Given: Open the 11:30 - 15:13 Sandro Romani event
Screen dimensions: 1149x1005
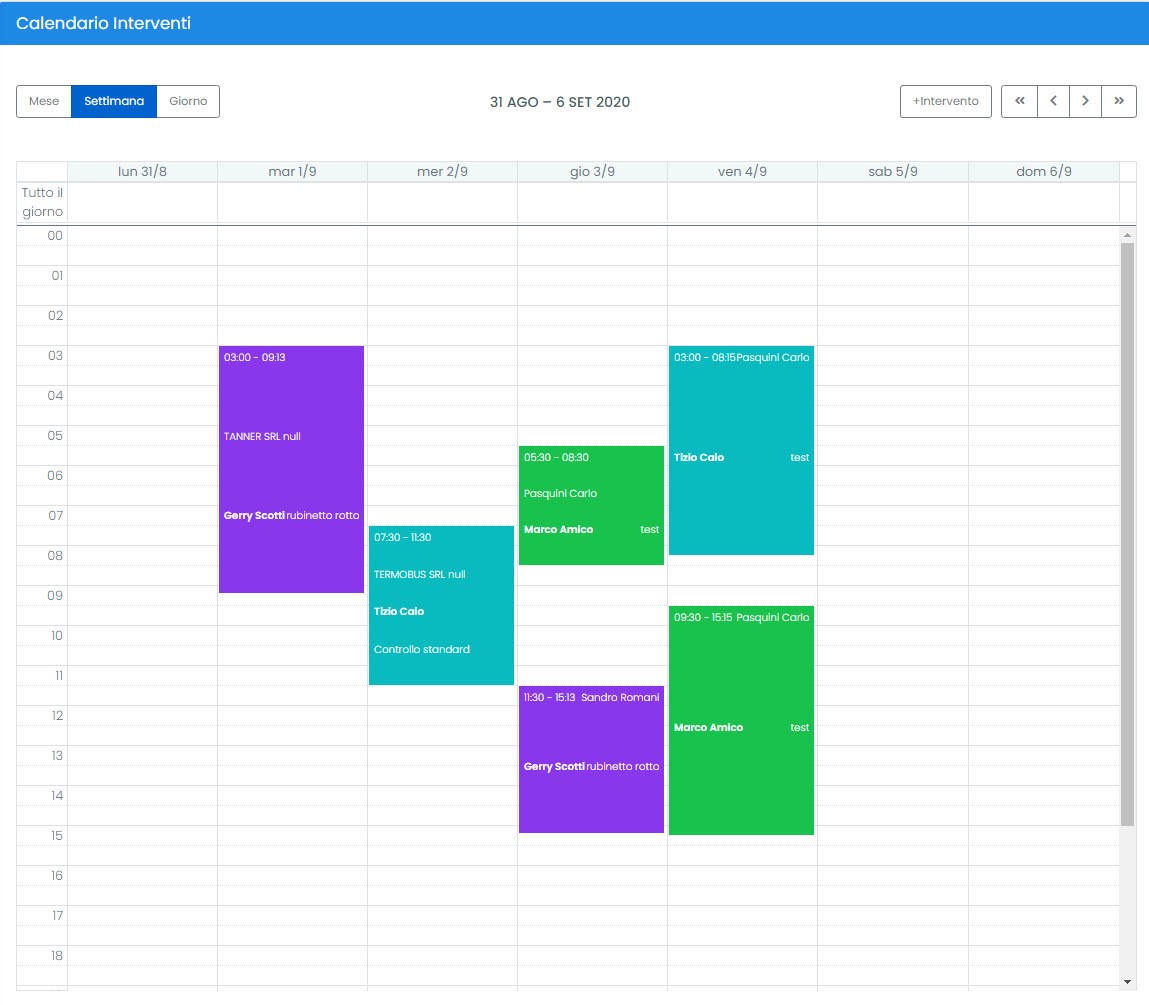Looking at the screenshot, I should [x=591, y=759].
